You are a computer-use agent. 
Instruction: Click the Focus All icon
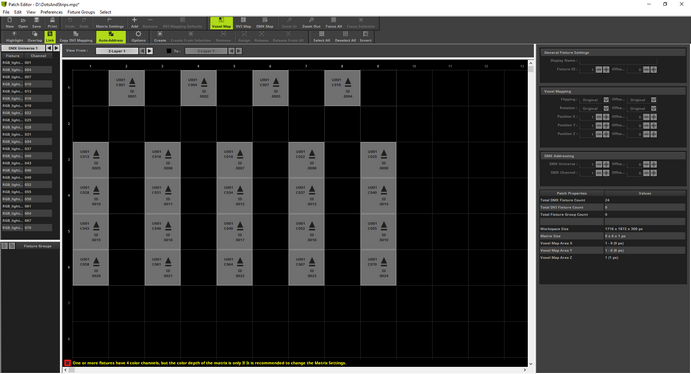334,23
